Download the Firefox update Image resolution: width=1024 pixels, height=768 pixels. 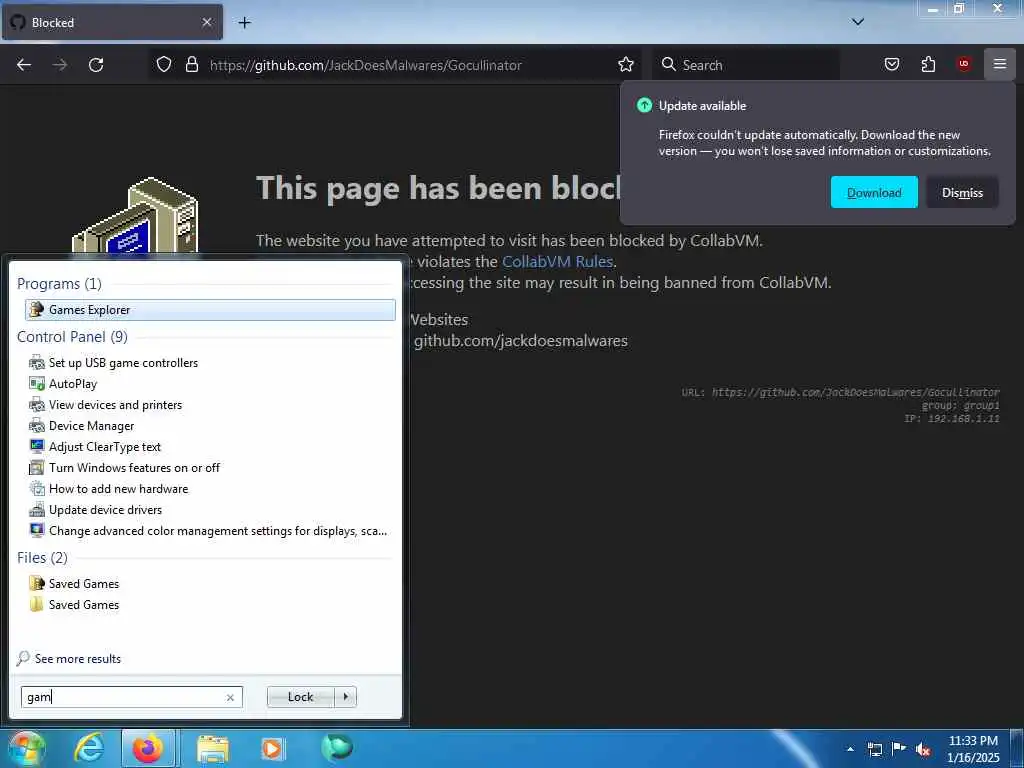point(874,193)
